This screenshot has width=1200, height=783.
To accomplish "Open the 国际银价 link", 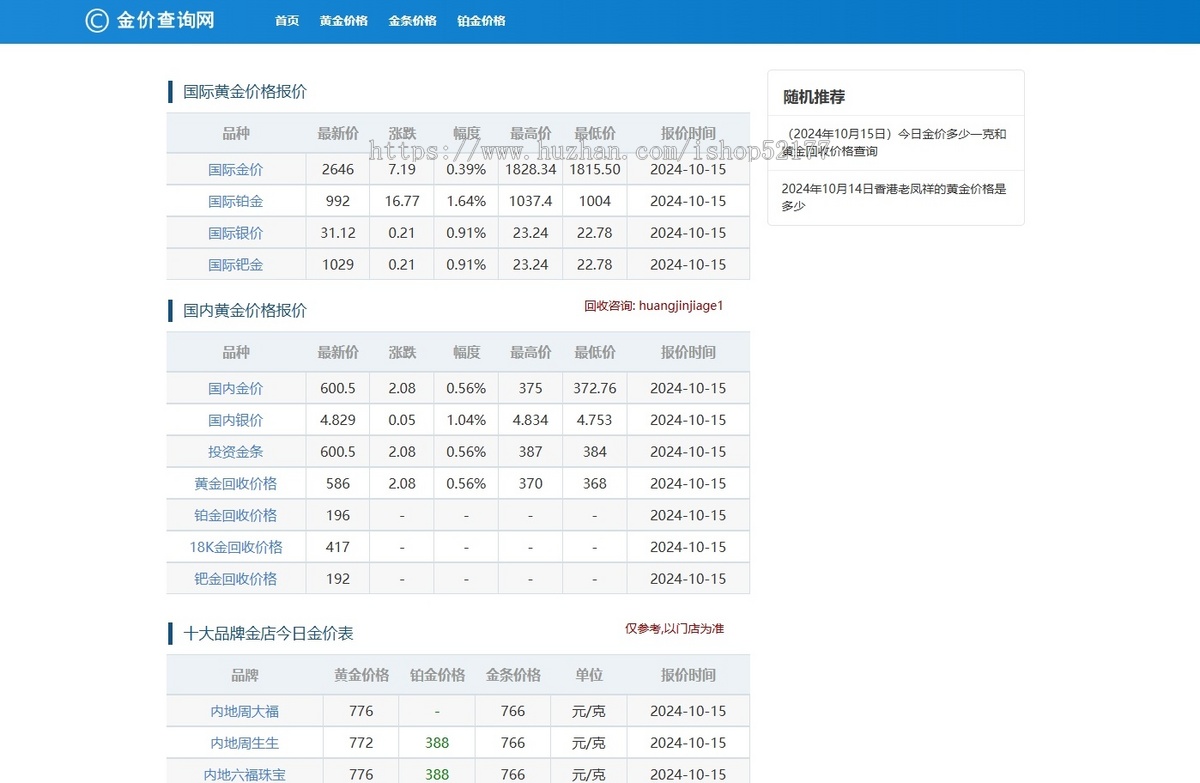I will click(x=236, y=233).
